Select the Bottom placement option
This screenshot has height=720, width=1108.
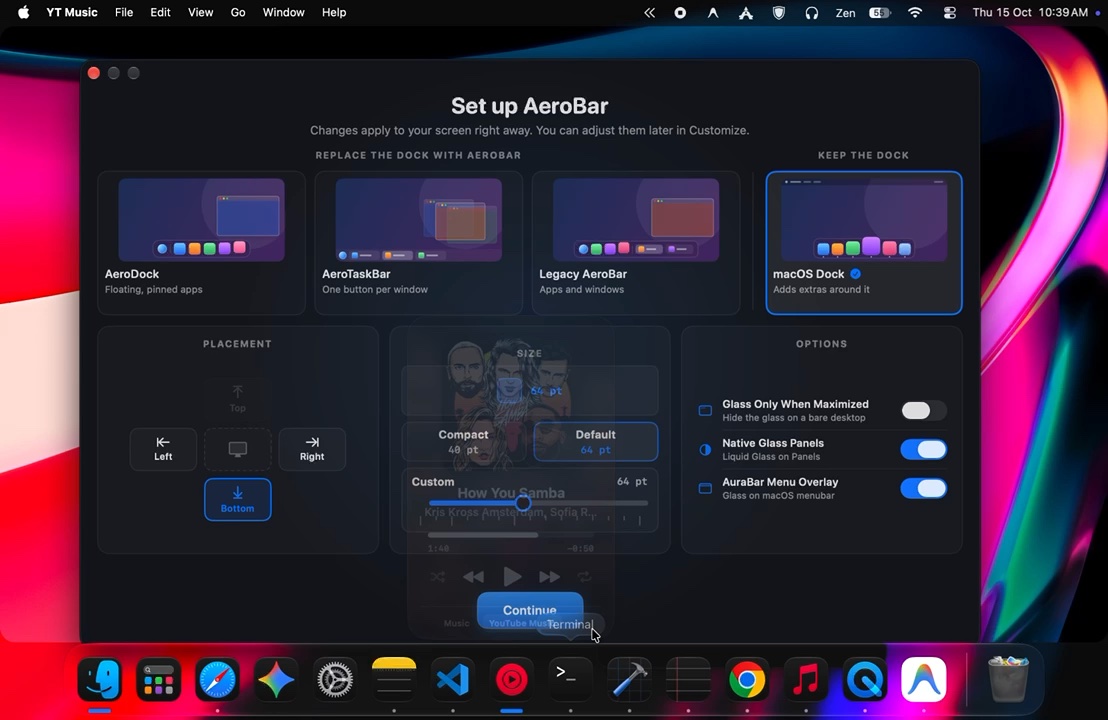click(x=237, y=500)
